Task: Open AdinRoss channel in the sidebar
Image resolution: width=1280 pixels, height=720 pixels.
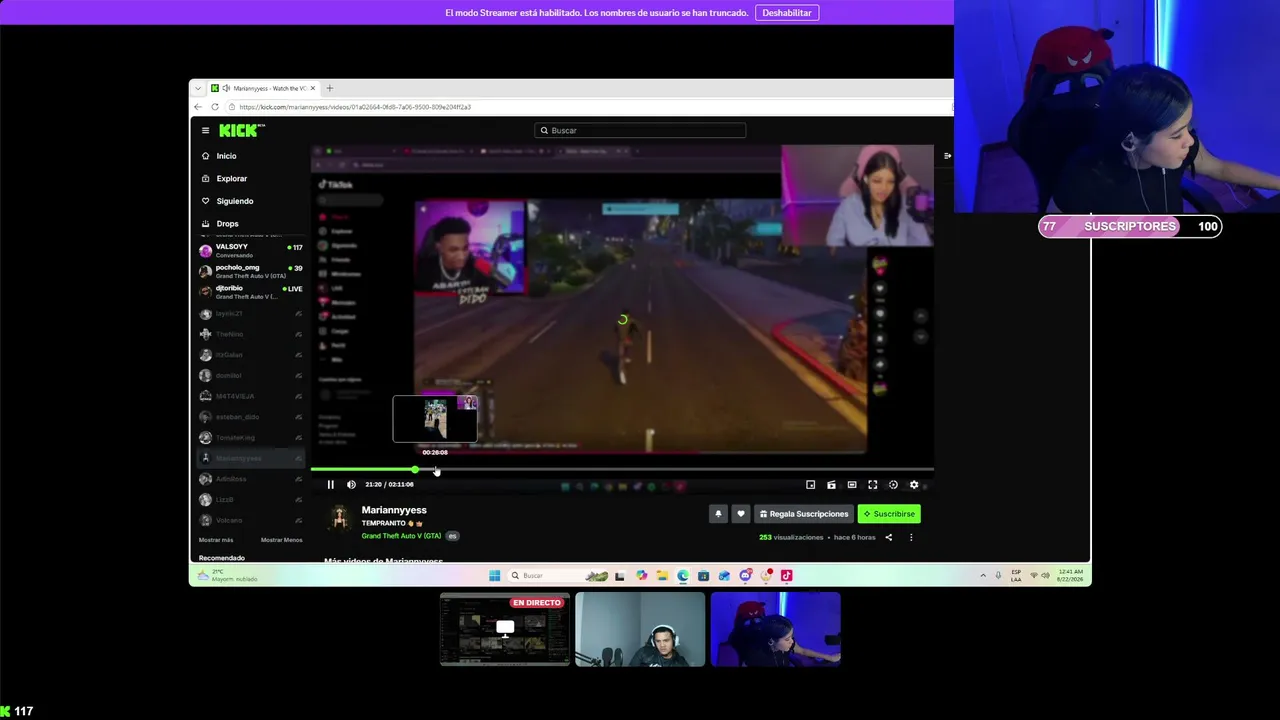Action: 251,479
